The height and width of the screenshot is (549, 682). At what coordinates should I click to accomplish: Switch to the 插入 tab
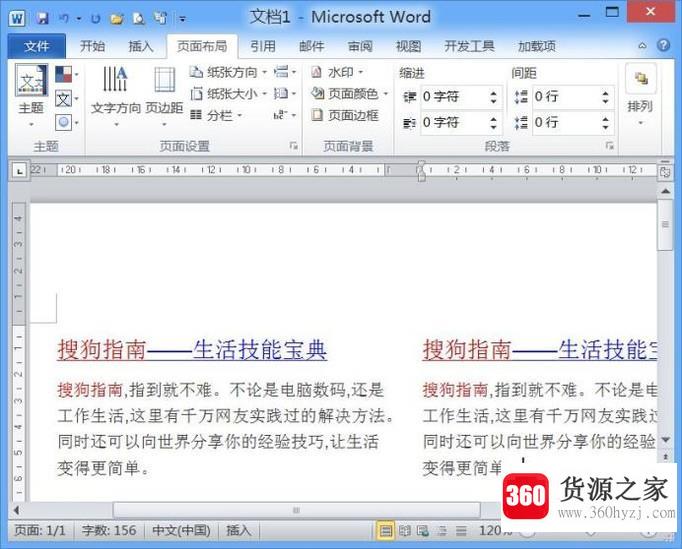click(x=141, y=46)
